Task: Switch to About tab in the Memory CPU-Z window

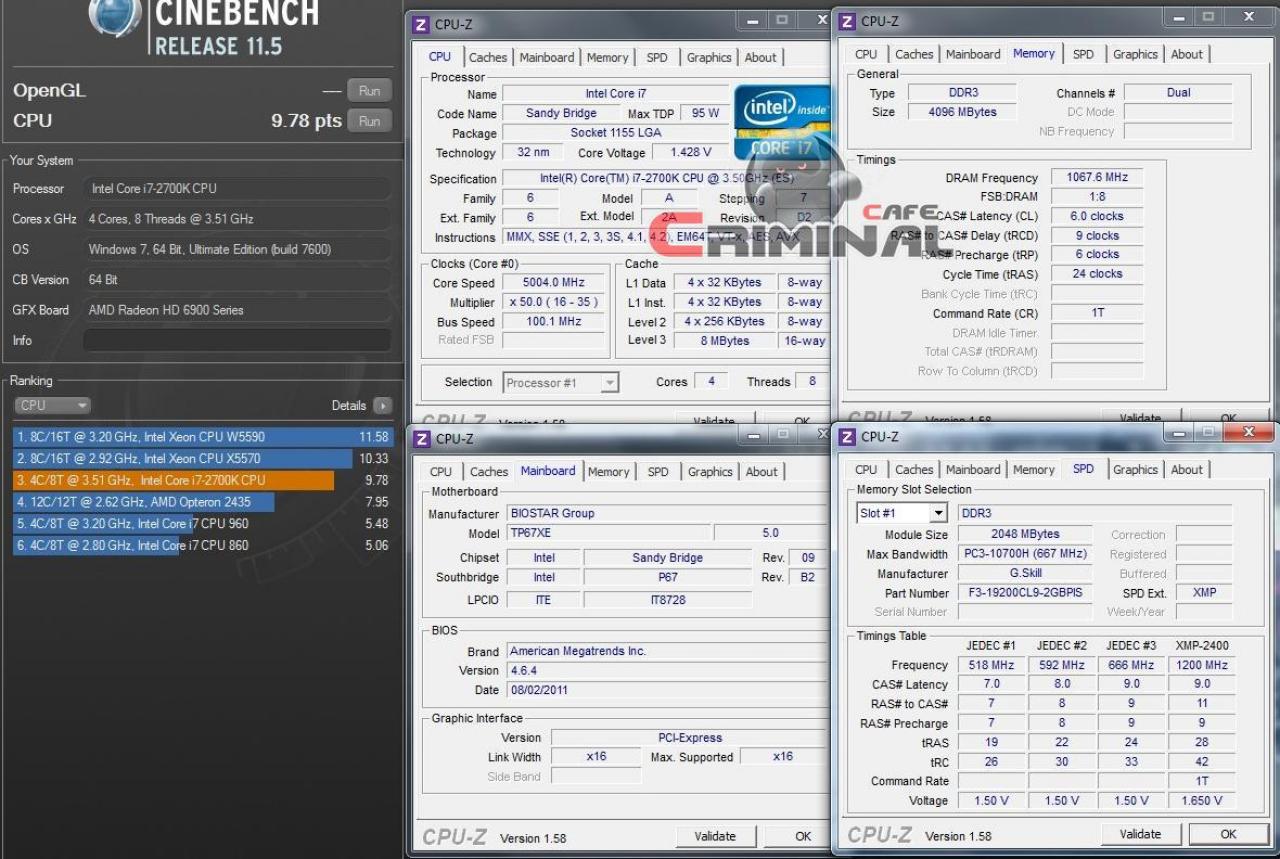Action: coord(1187,55)
